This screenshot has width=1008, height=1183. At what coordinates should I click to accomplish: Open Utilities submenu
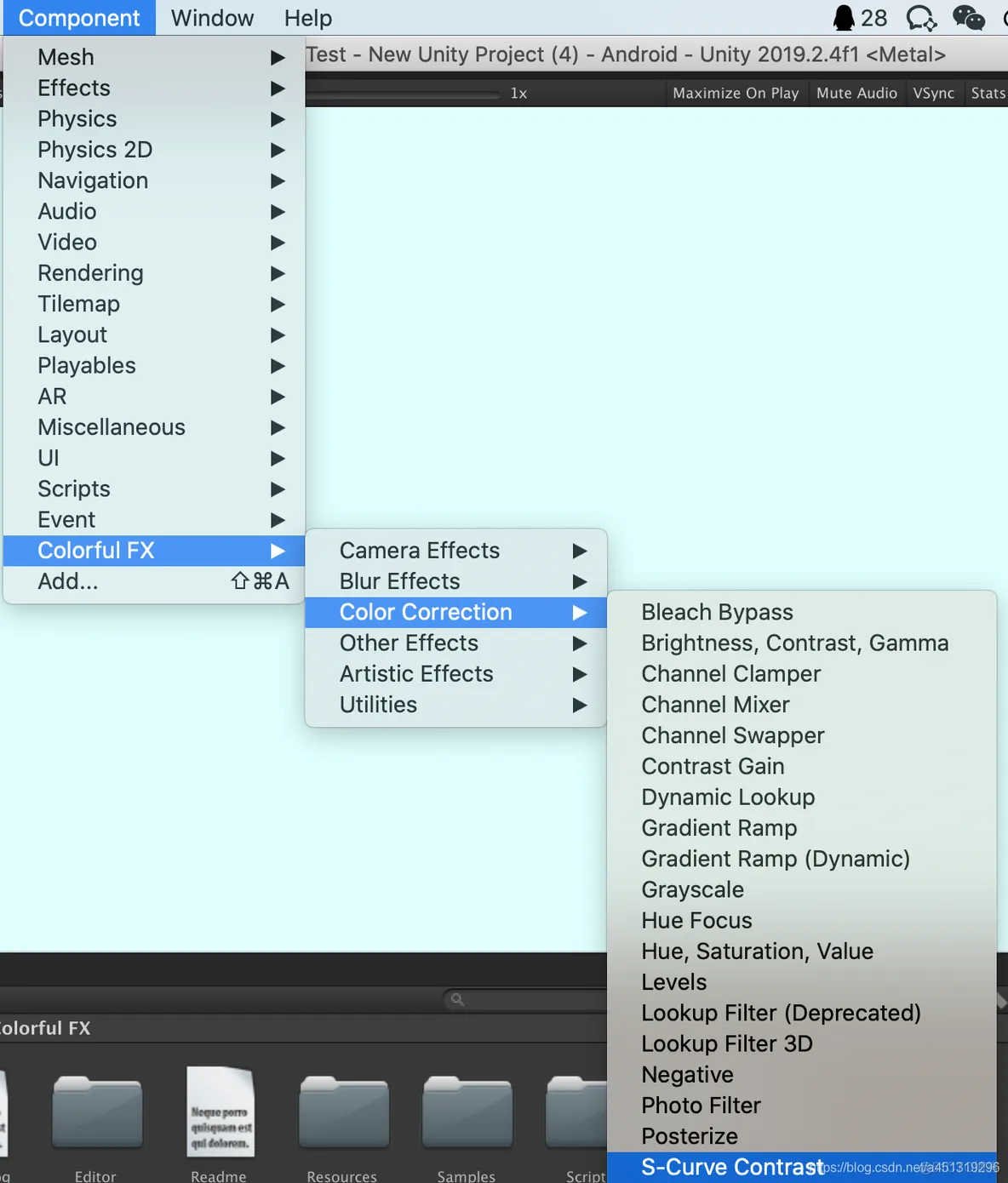[x=455, y=705]
